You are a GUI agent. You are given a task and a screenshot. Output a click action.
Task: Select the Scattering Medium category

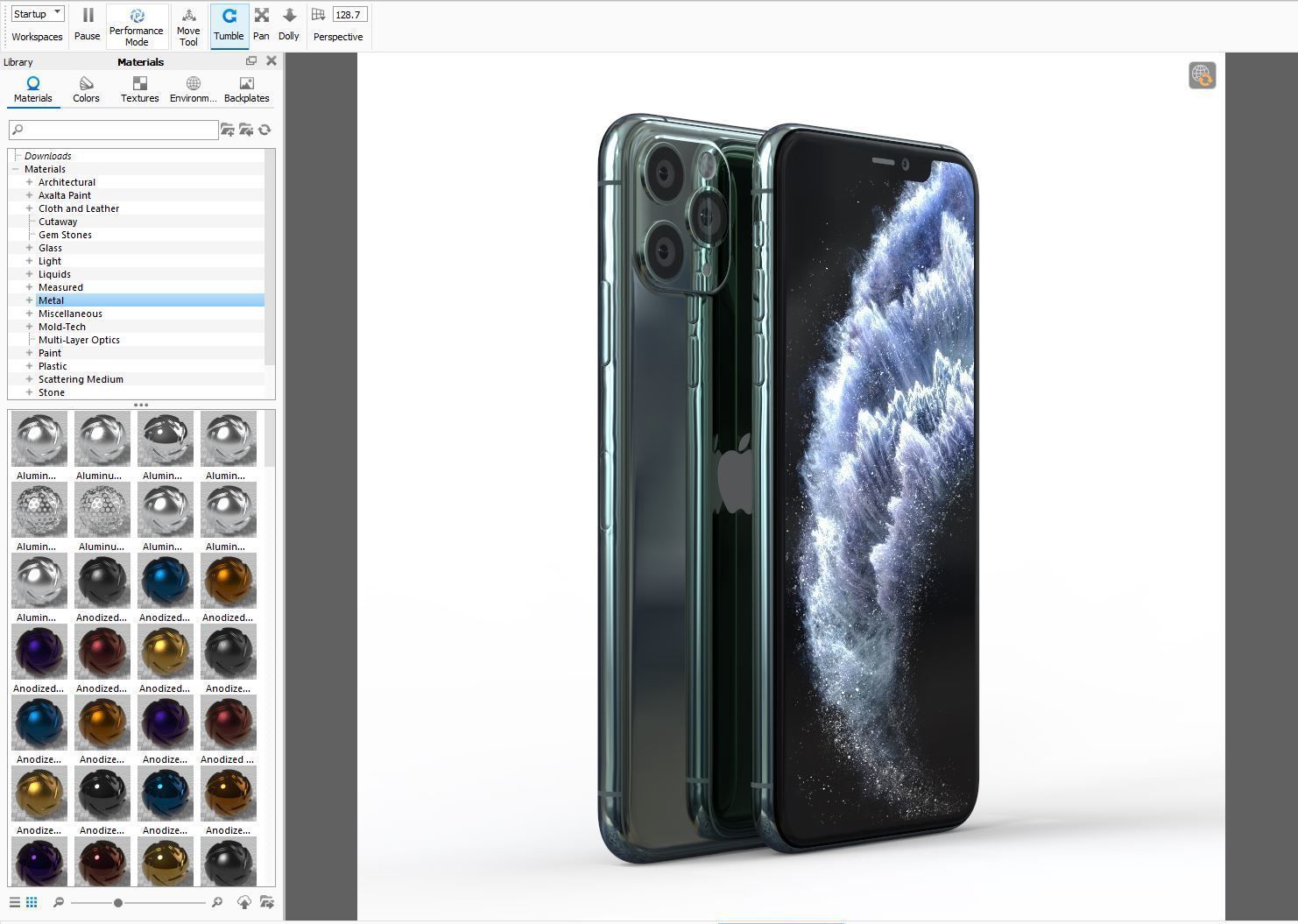pos(81,379)
